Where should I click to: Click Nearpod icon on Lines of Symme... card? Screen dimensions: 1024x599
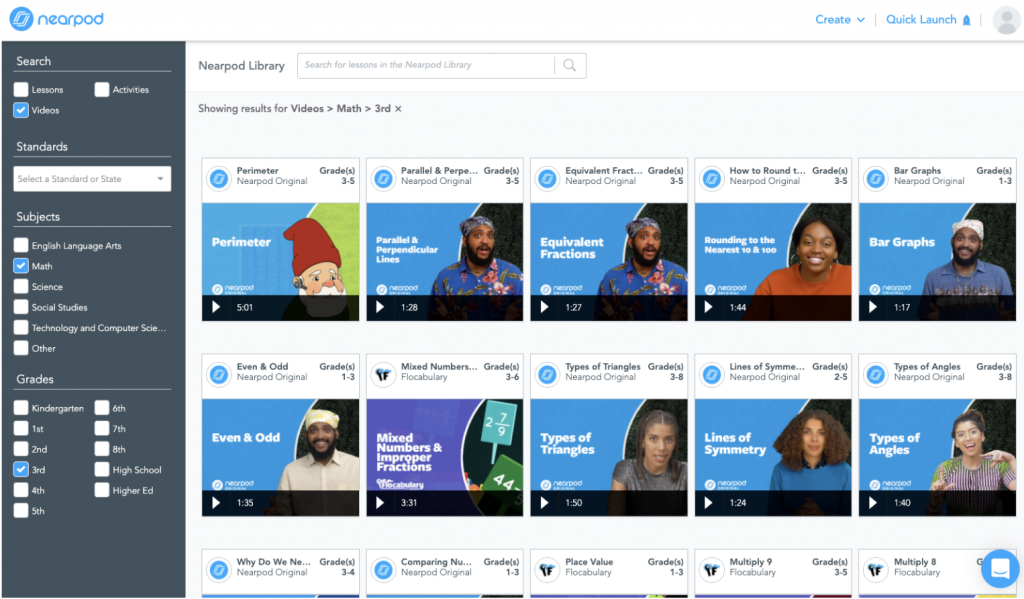pos(712,374)
